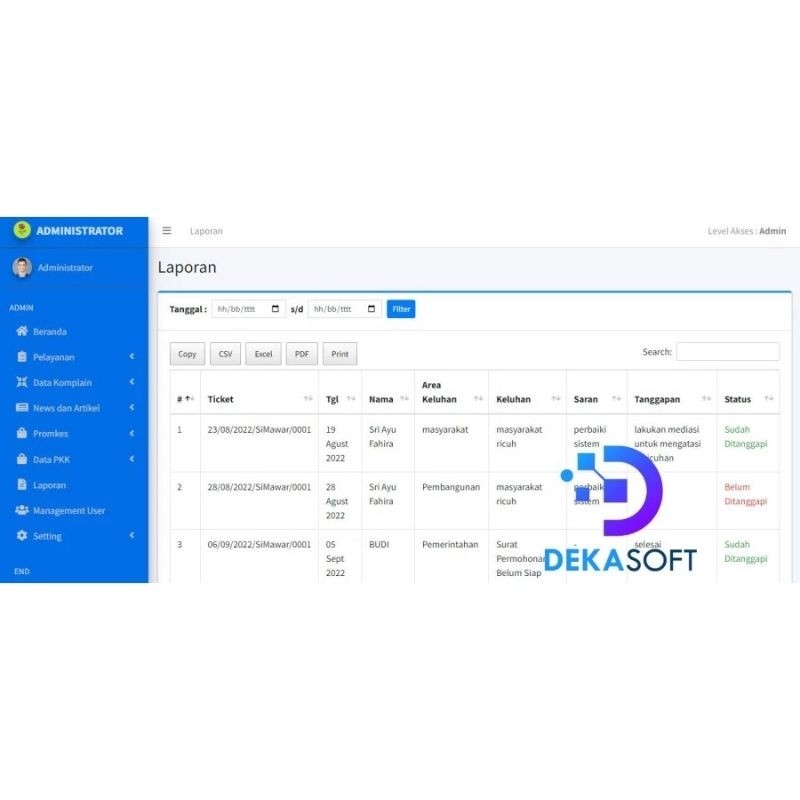Open the start date calendar picker icon
The height and width of the screenshot is (800, 800).
click(276, 309)
